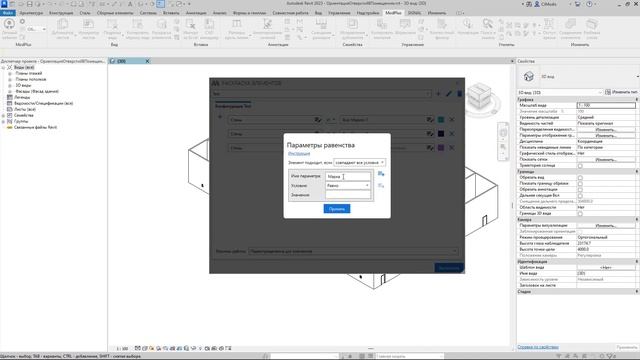This screenshot has height=360, width=640.
Task: Open the Файл ribbon tab
Action: 8,13
